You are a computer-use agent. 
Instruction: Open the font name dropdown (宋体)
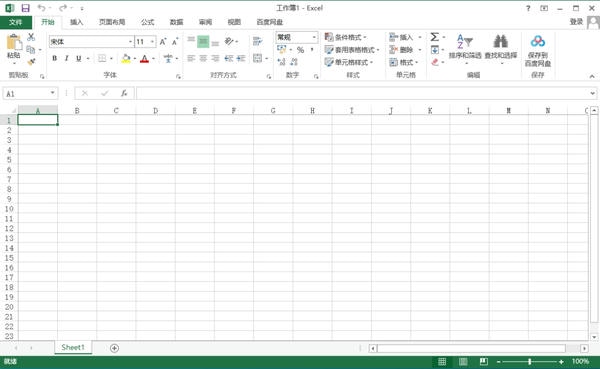click(x=130, y=42)
